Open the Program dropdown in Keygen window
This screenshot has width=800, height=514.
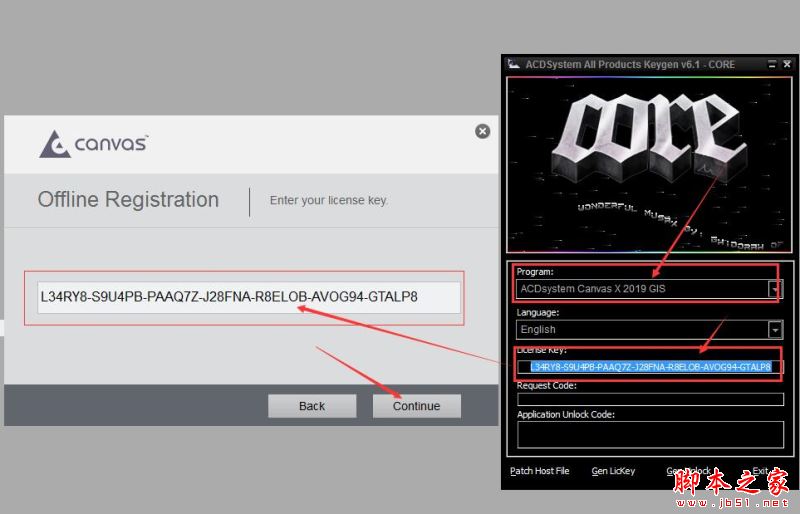tap(774, 289)
